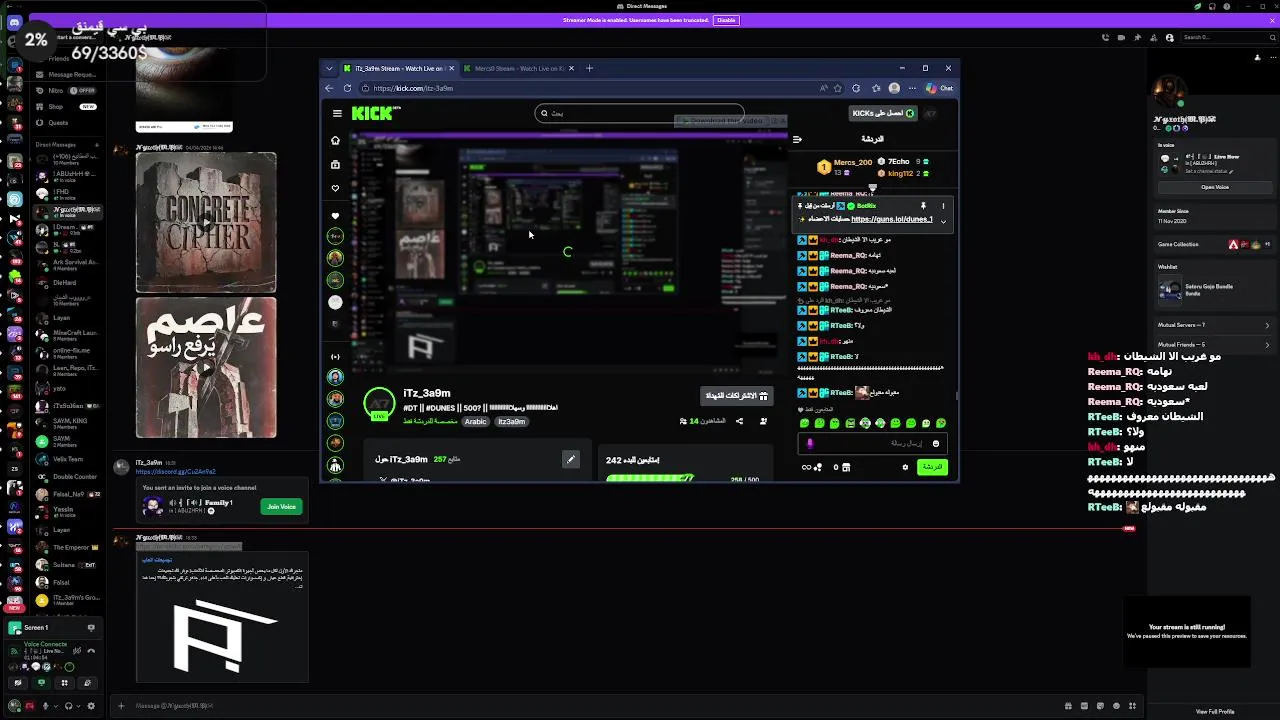
Task: Open The Emperor direct message
Action: click(67, 547)
